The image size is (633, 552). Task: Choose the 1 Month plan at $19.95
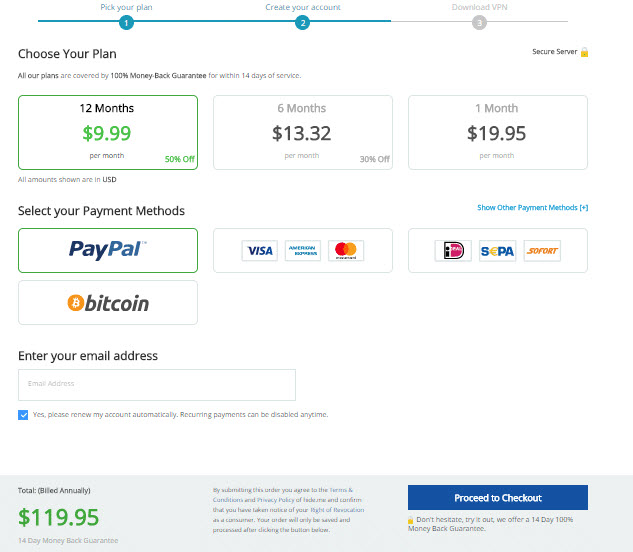click(498, 132)
